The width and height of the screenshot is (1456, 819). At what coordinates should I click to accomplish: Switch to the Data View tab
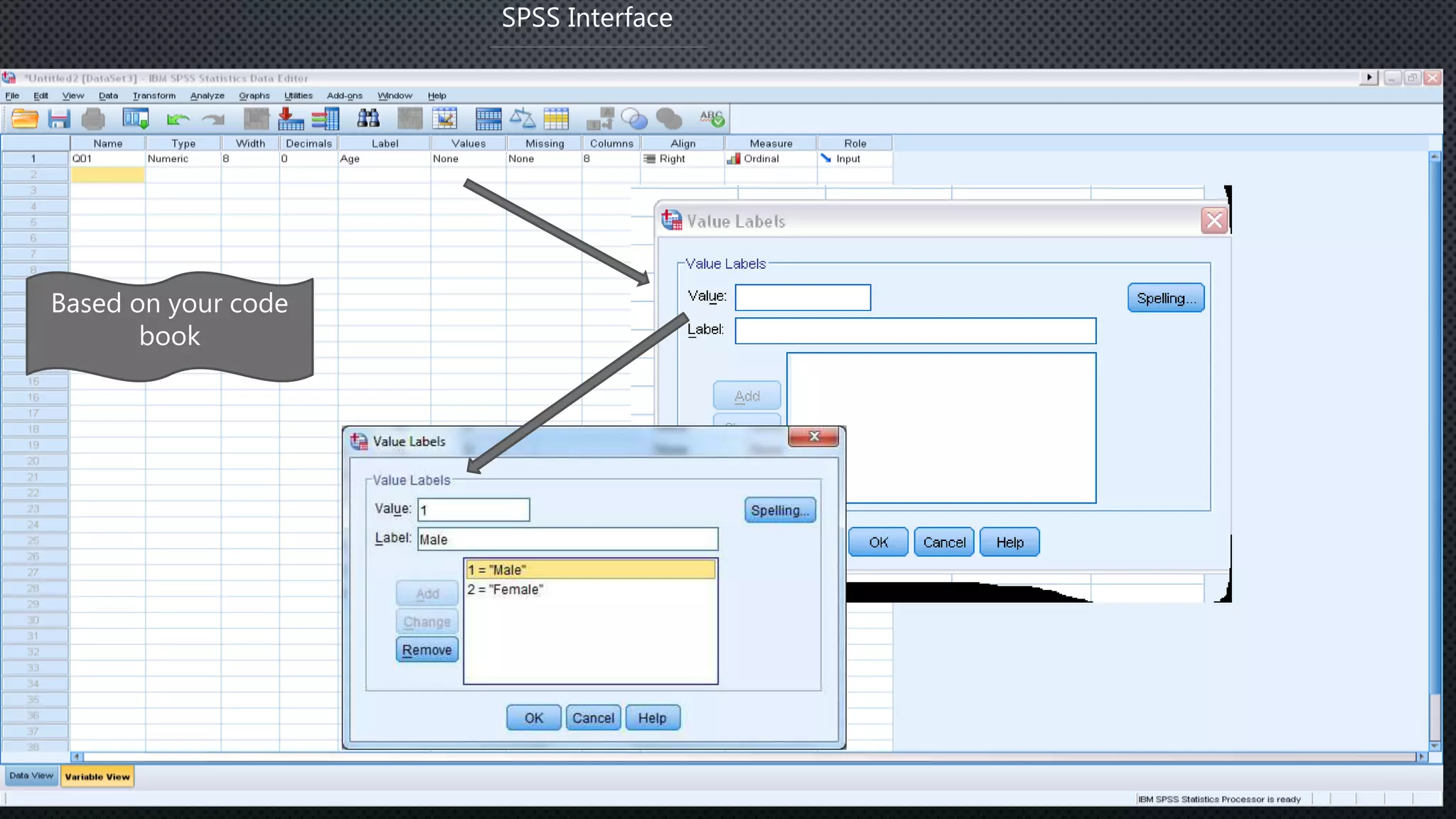click(31, 776)
